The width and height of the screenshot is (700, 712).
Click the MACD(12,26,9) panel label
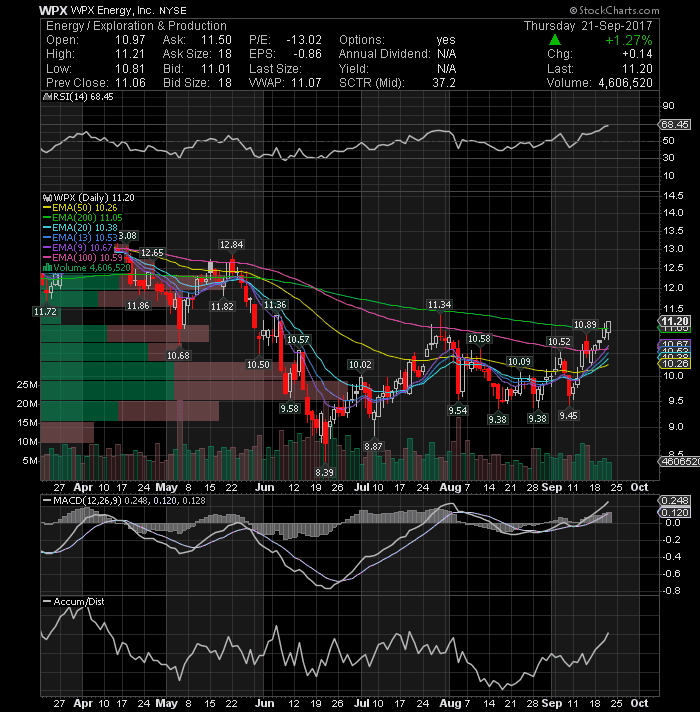point(124,501)
